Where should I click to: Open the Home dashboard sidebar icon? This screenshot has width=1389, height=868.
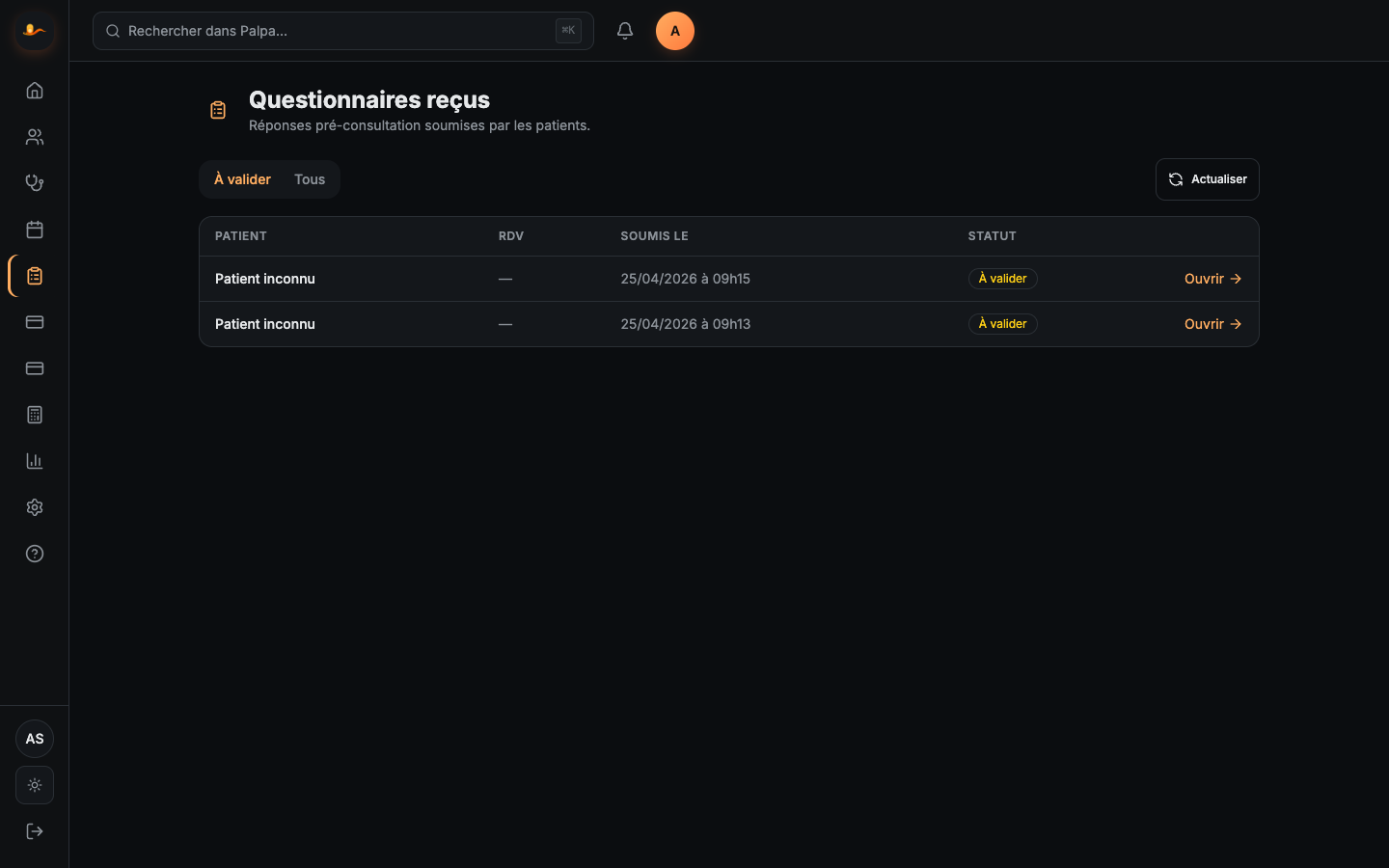coord(35,91)
